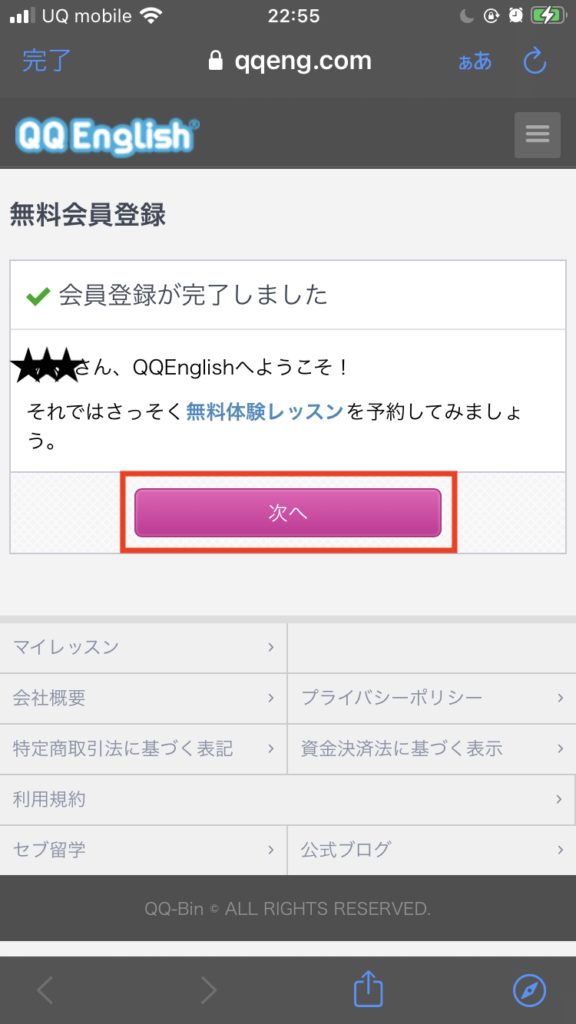Follow the 無料体験レッスン link
Screen dimensions: 576x1024
click(x=264, y=411)
